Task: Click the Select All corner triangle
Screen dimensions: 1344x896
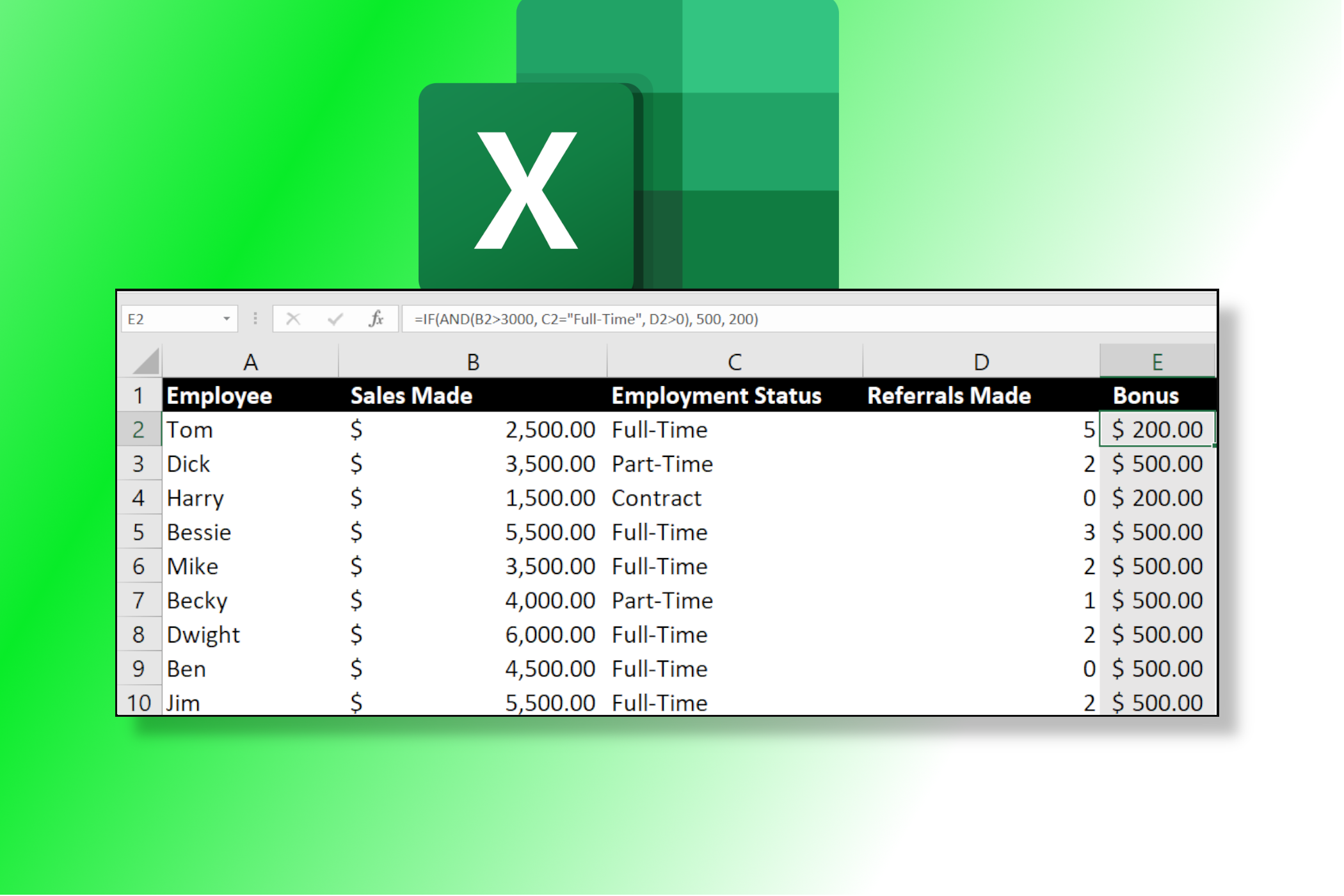Action: point(147,362)
